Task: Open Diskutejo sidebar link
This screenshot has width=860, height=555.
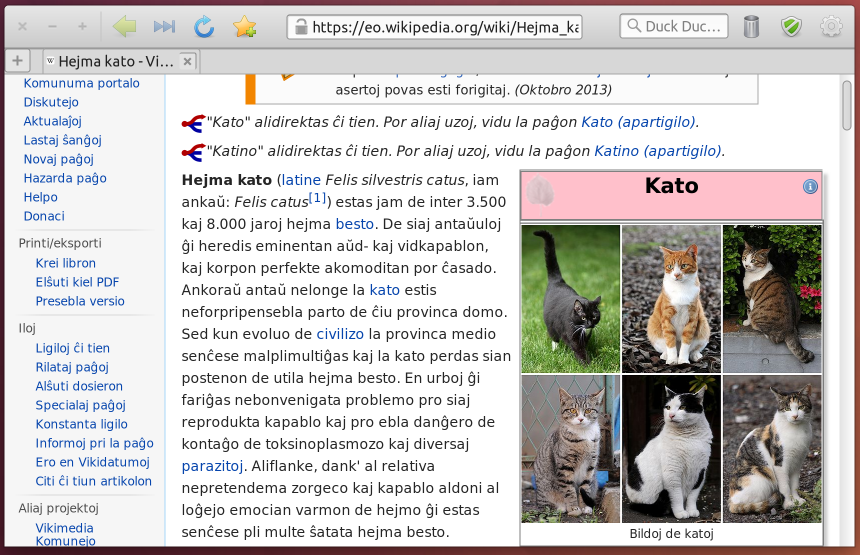Action: [x=51, y=102]
